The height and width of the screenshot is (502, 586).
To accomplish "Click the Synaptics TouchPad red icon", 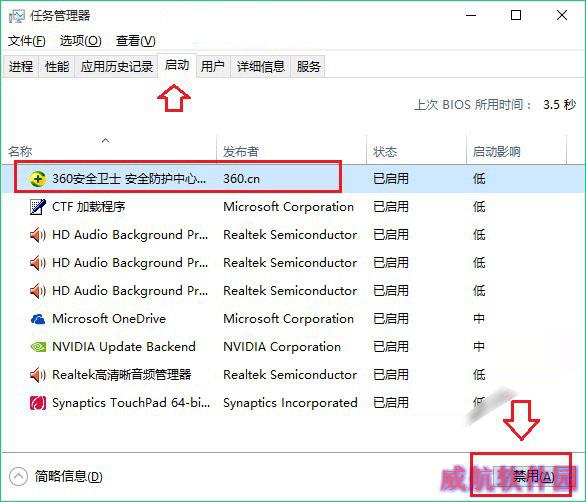I will coord(38,403).
